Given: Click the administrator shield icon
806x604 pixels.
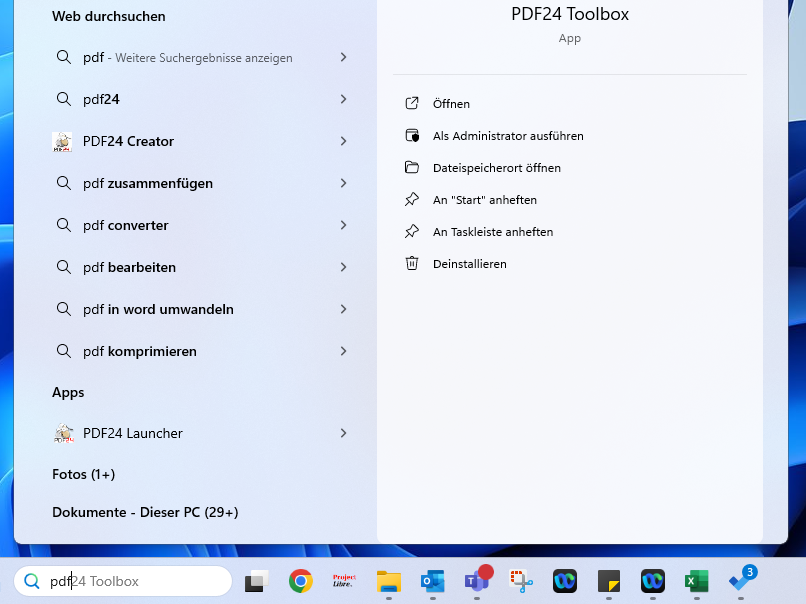Looking at the screenshot, I should (x=412, y=135).
